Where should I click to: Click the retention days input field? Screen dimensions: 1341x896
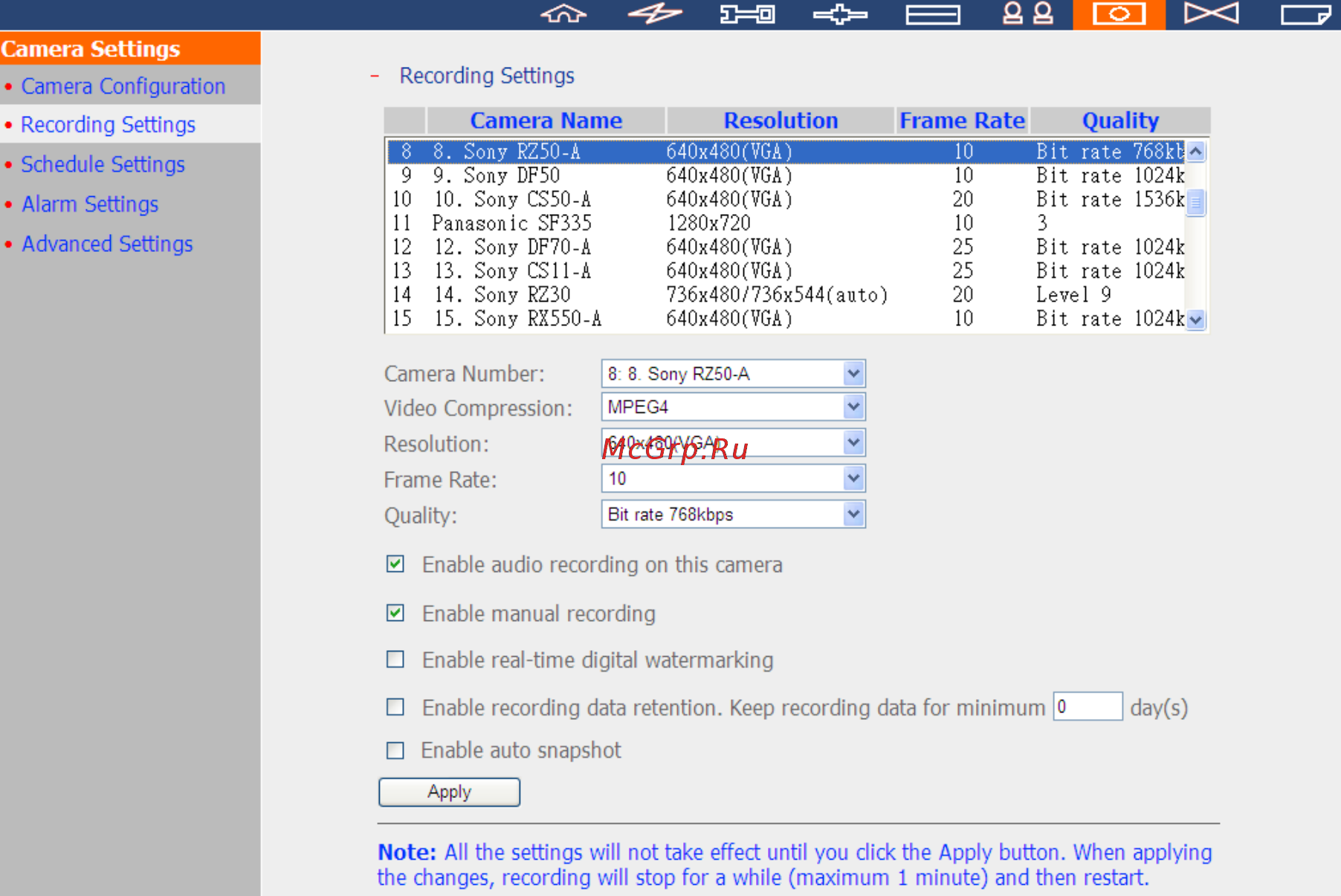pyautogui.click(x=1088, y=707)
